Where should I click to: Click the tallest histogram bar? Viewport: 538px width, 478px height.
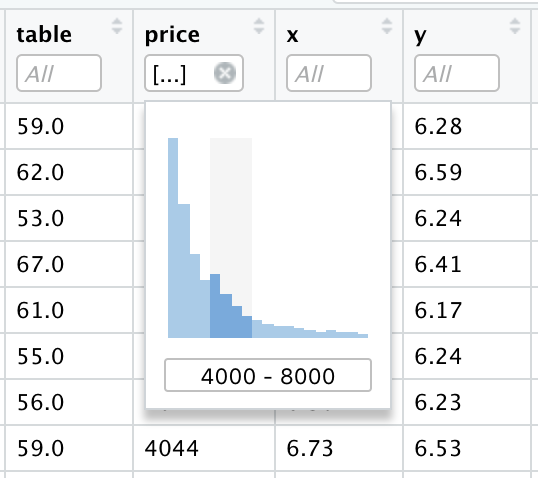pyautogui.click(x=173, y=238)
